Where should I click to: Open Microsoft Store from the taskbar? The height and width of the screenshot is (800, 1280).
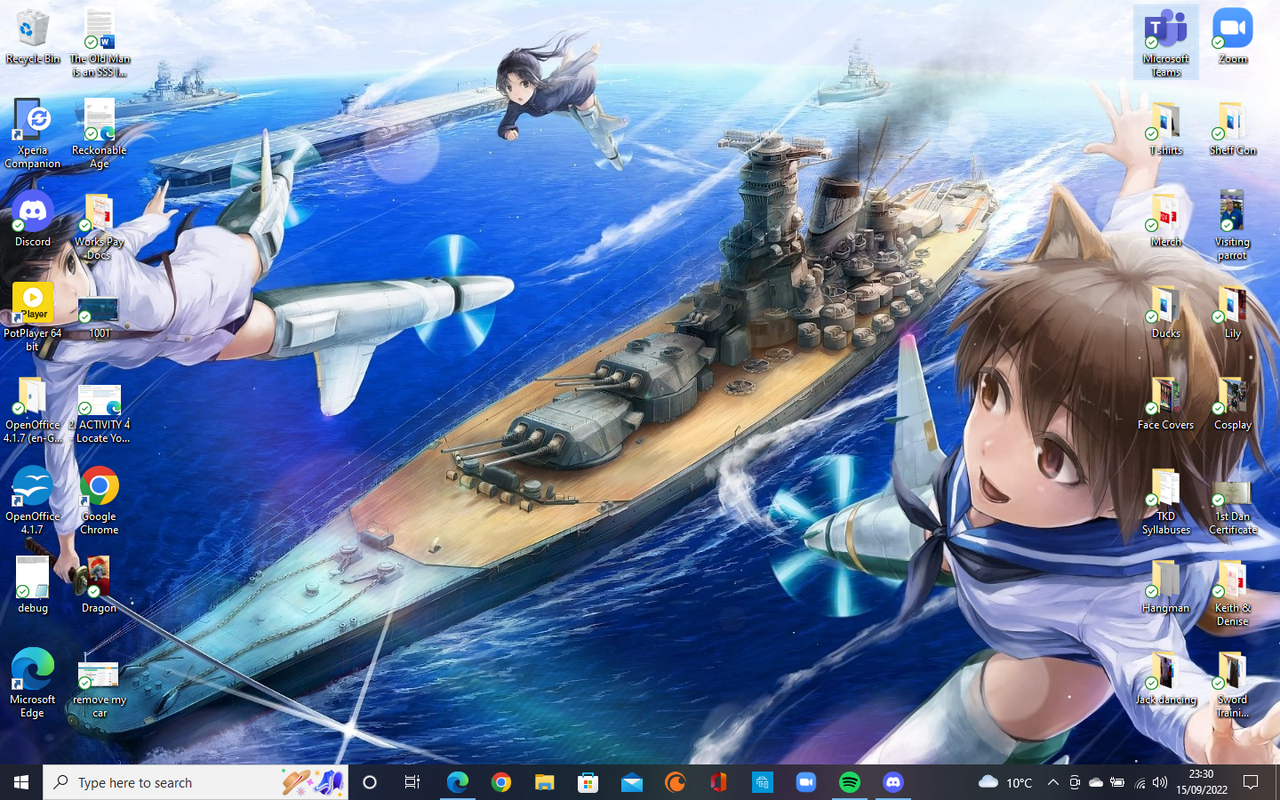(x=588, y=782)
